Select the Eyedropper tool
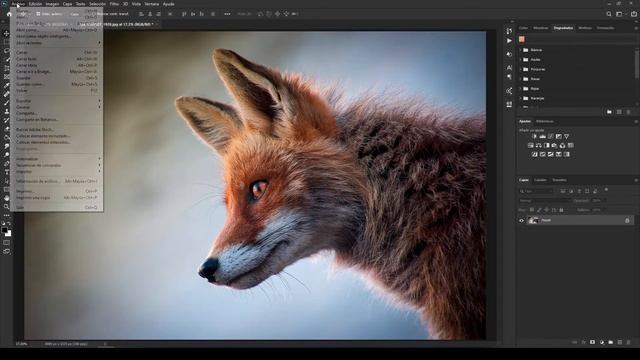The image size is (640, 360). (7, 85)
